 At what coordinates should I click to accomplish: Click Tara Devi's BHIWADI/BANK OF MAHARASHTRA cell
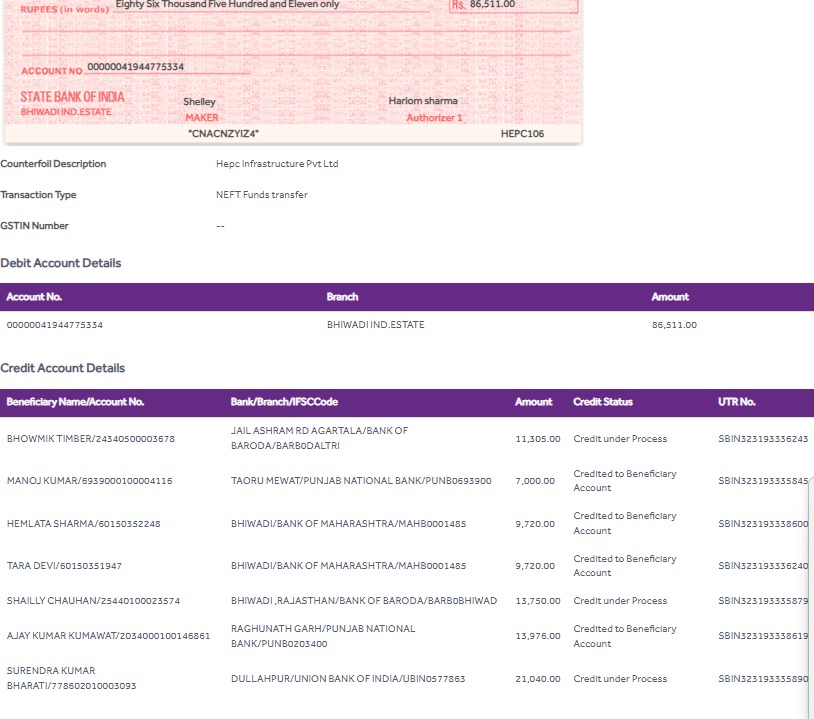[x=348, y=566]
